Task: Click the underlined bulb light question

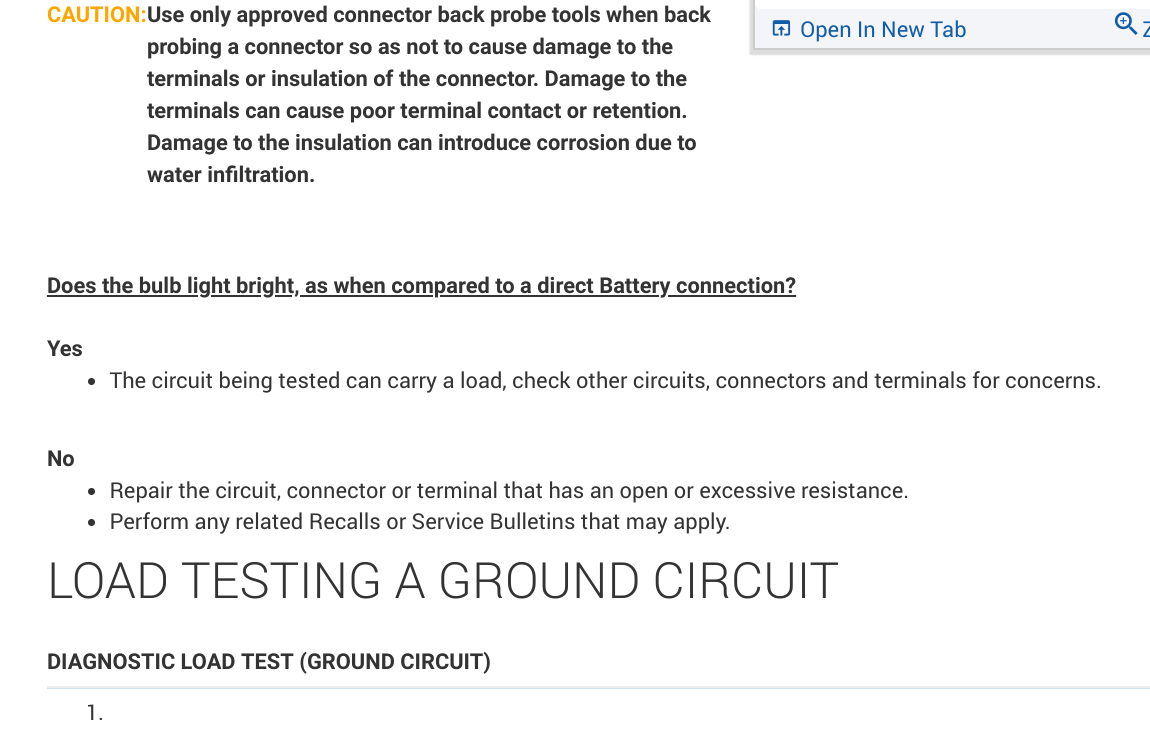Action: click(x=421, y=286)
